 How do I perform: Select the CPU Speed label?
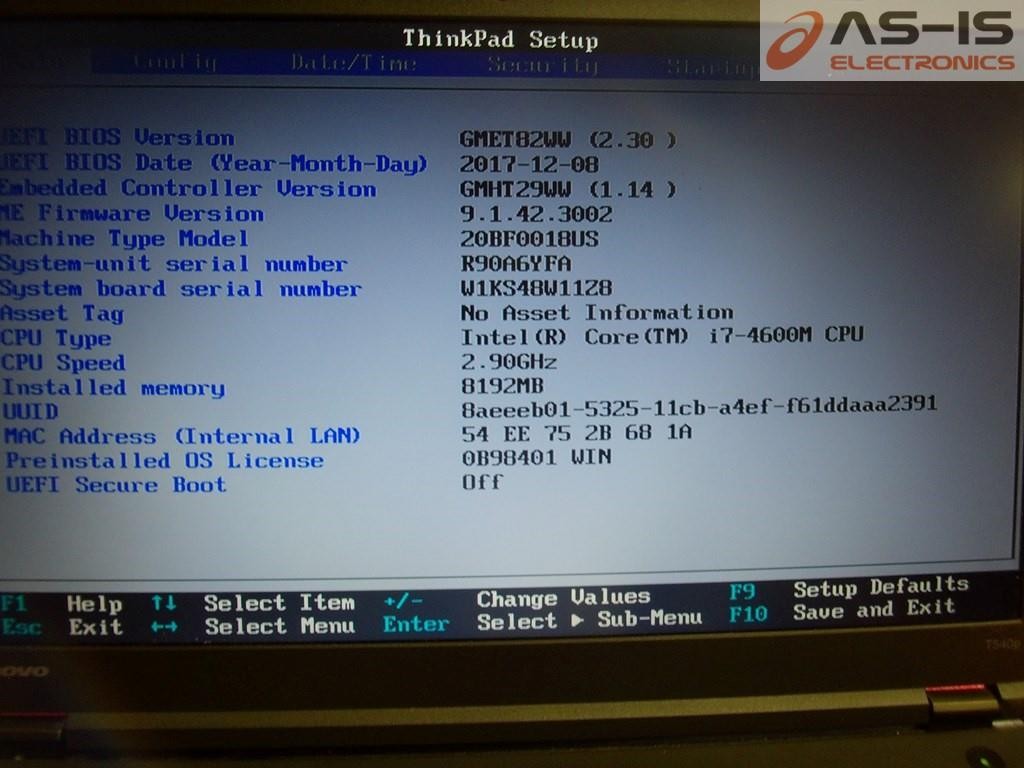click(63, 362)
